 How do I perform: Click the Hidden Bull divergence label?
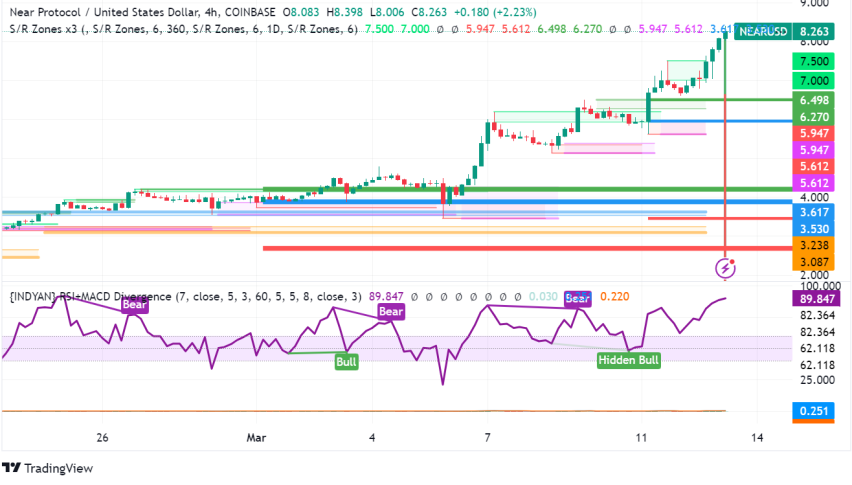[x=628, y=360]
